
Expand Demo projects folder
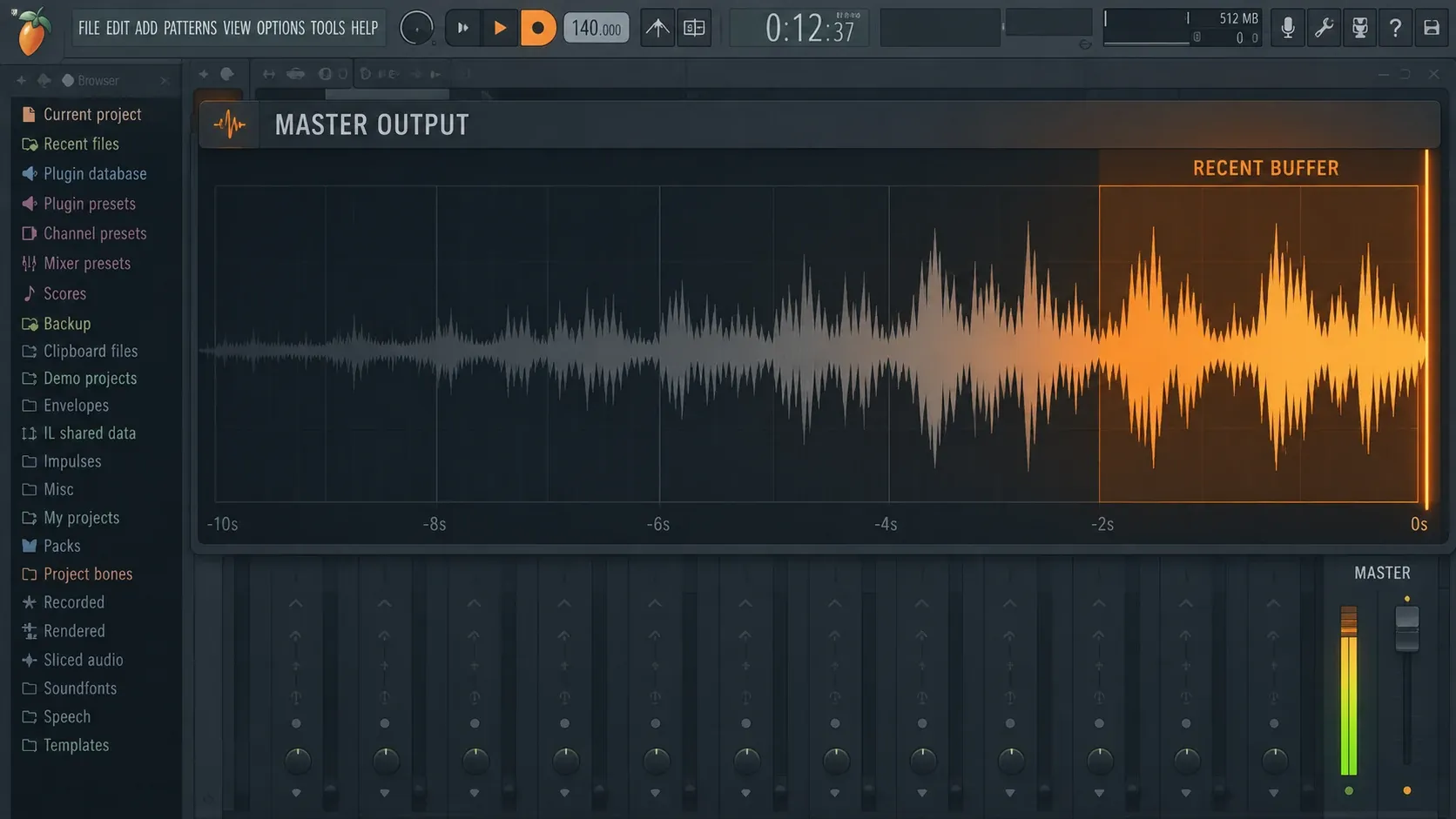click(x=79, y=378)
